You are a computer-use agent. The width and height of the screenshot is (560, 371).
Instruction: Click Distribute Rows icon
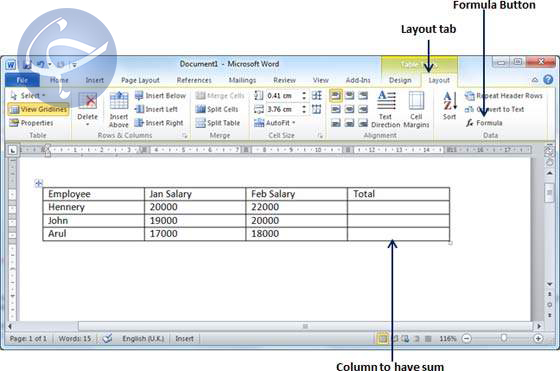[x=316, y=95]
